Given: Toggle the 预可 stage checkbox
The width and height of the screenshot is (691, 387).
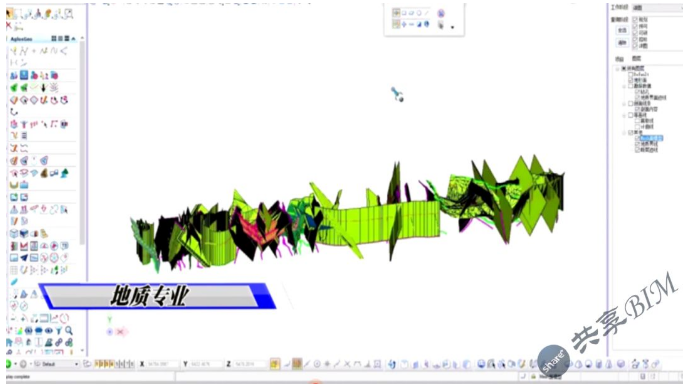Looking at the screenshot, I should tap(635, 26).
